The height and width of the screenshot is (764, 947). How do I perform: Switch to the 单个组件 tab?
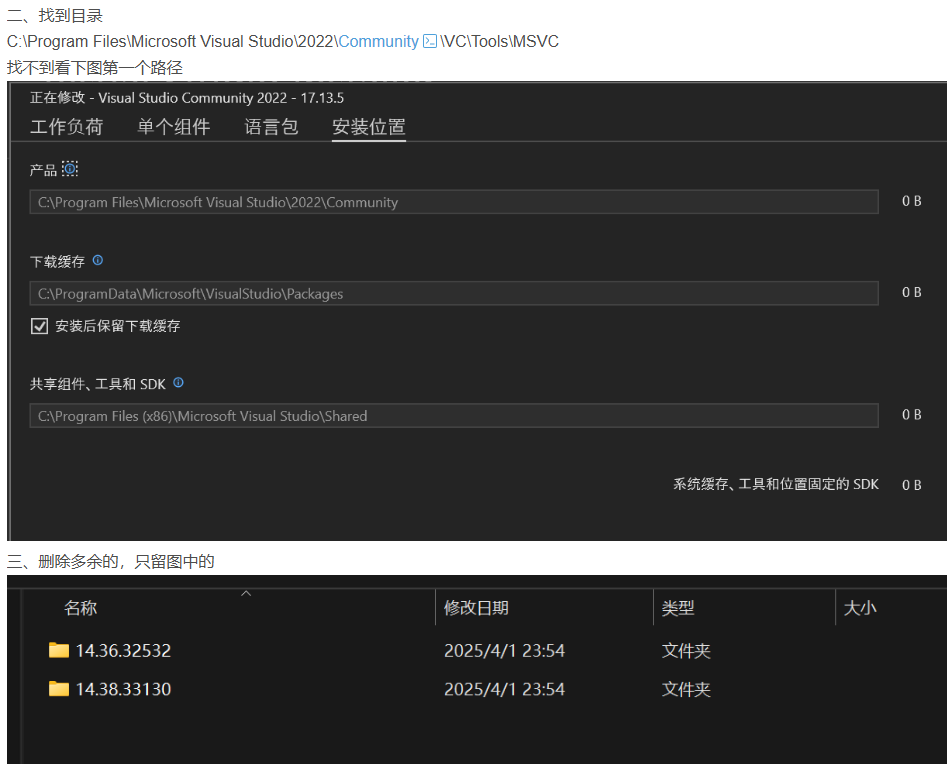tap(173, 127)
